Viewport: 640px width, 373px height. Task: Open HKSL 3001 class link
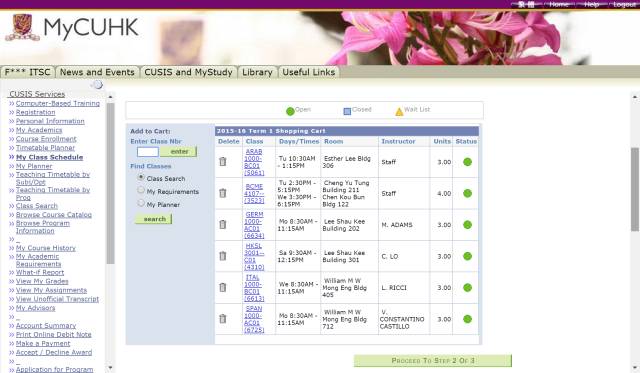tap(253, 256)
